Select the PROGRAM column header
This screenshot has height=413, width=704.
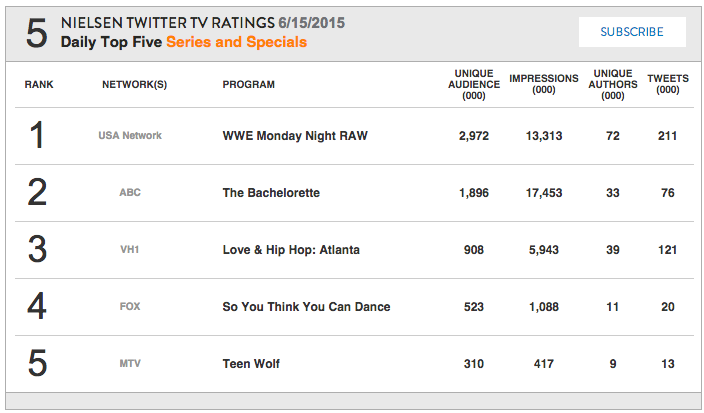click(x=249, y=84)
